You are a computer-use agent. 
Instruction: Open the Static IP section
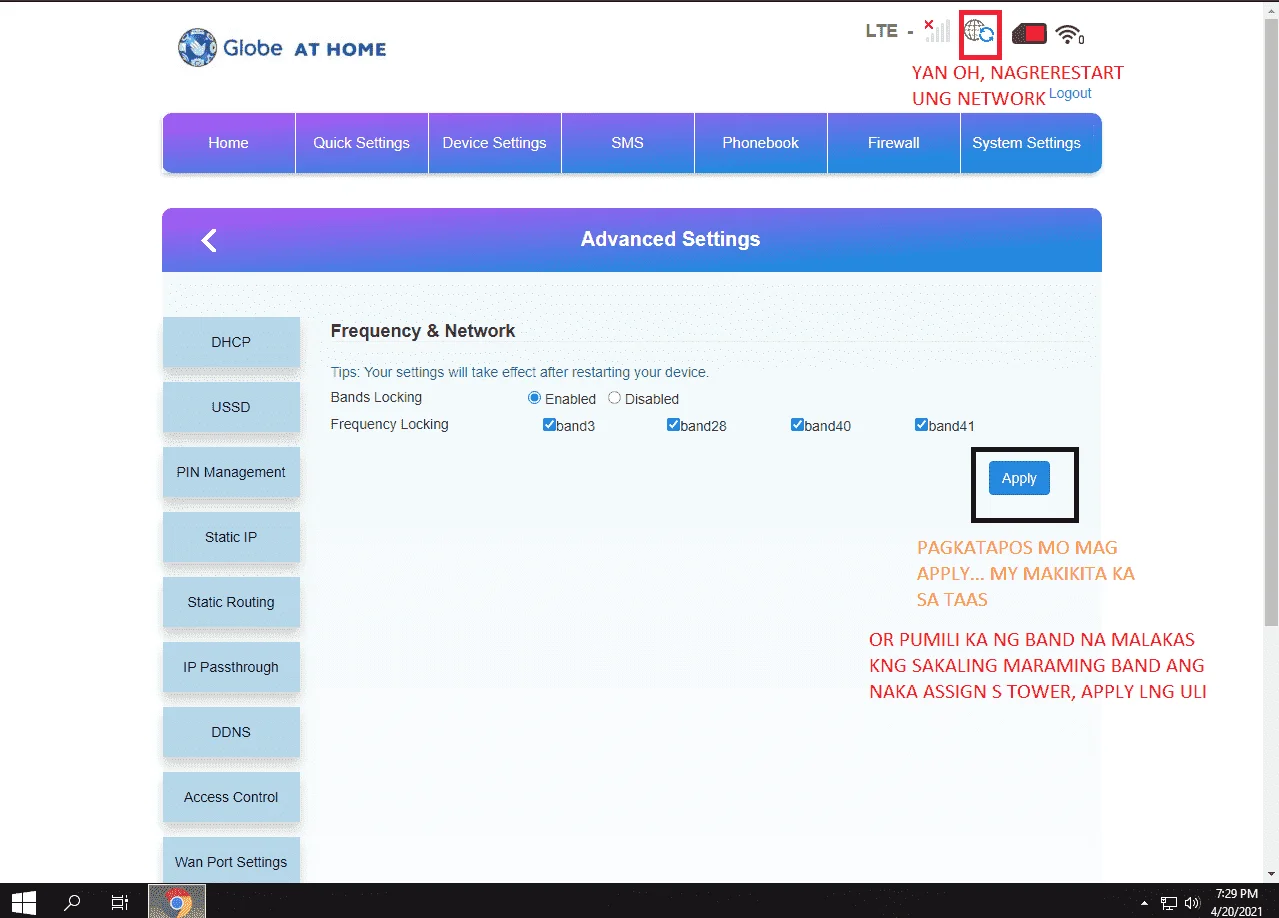pos(231,537)
